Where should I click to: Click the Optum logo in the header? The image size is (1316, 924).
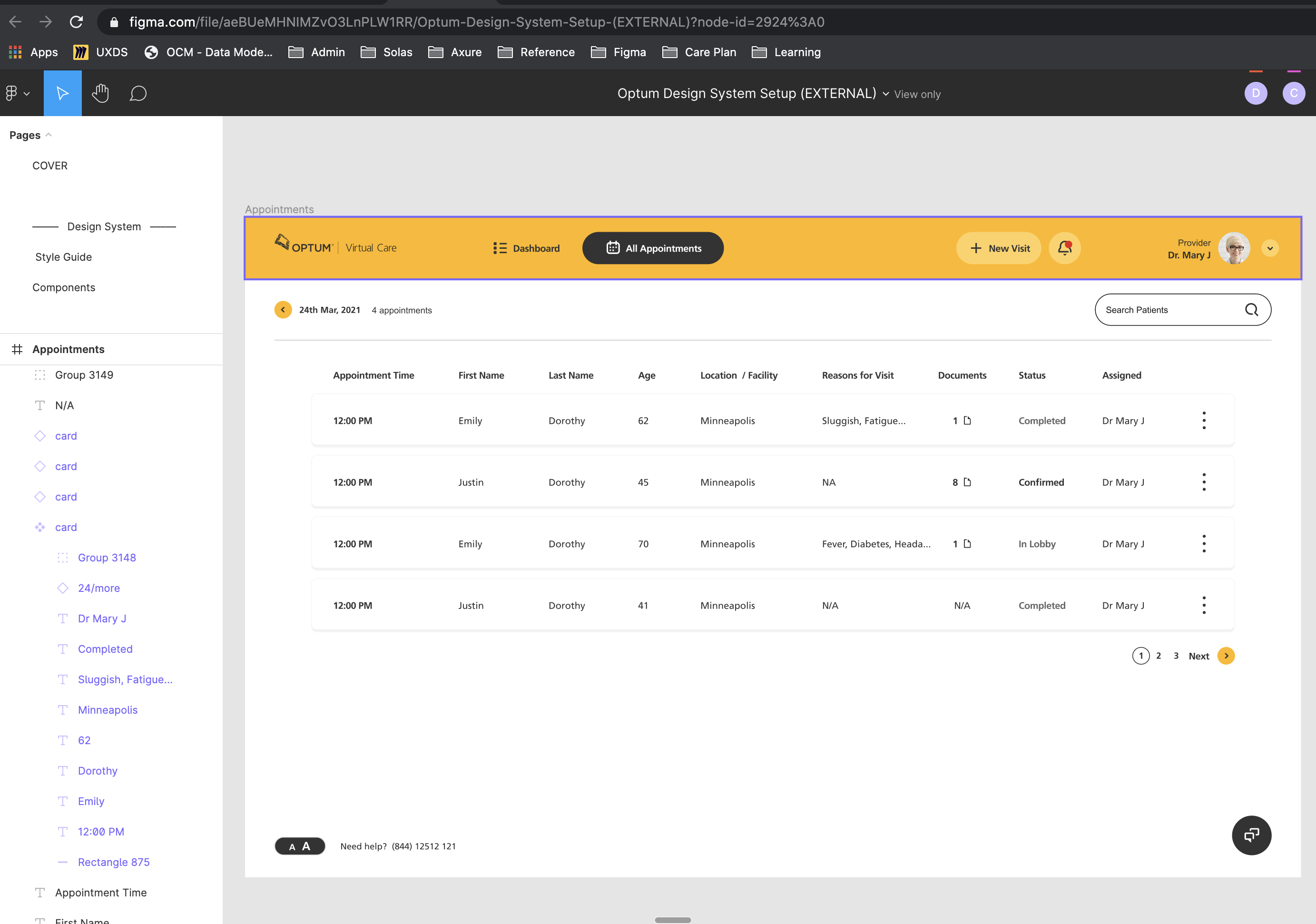304,244
